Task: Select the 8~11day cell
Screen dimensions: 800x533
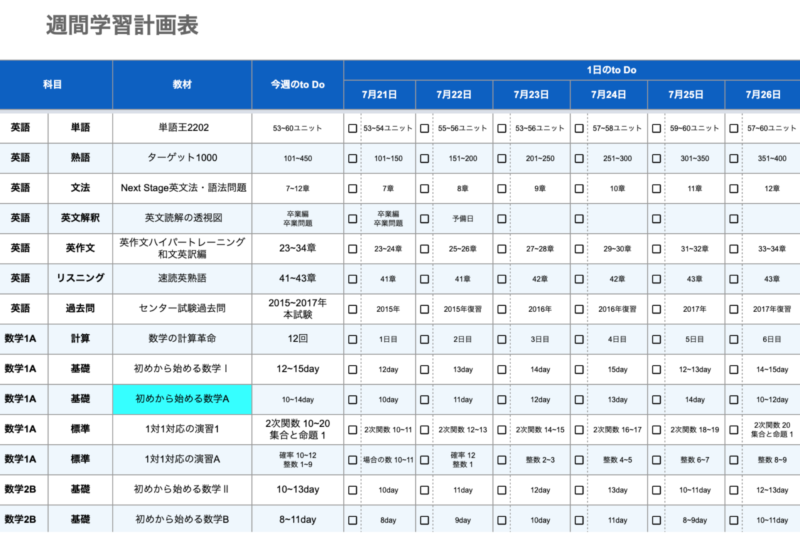Action: pos(298,520)
